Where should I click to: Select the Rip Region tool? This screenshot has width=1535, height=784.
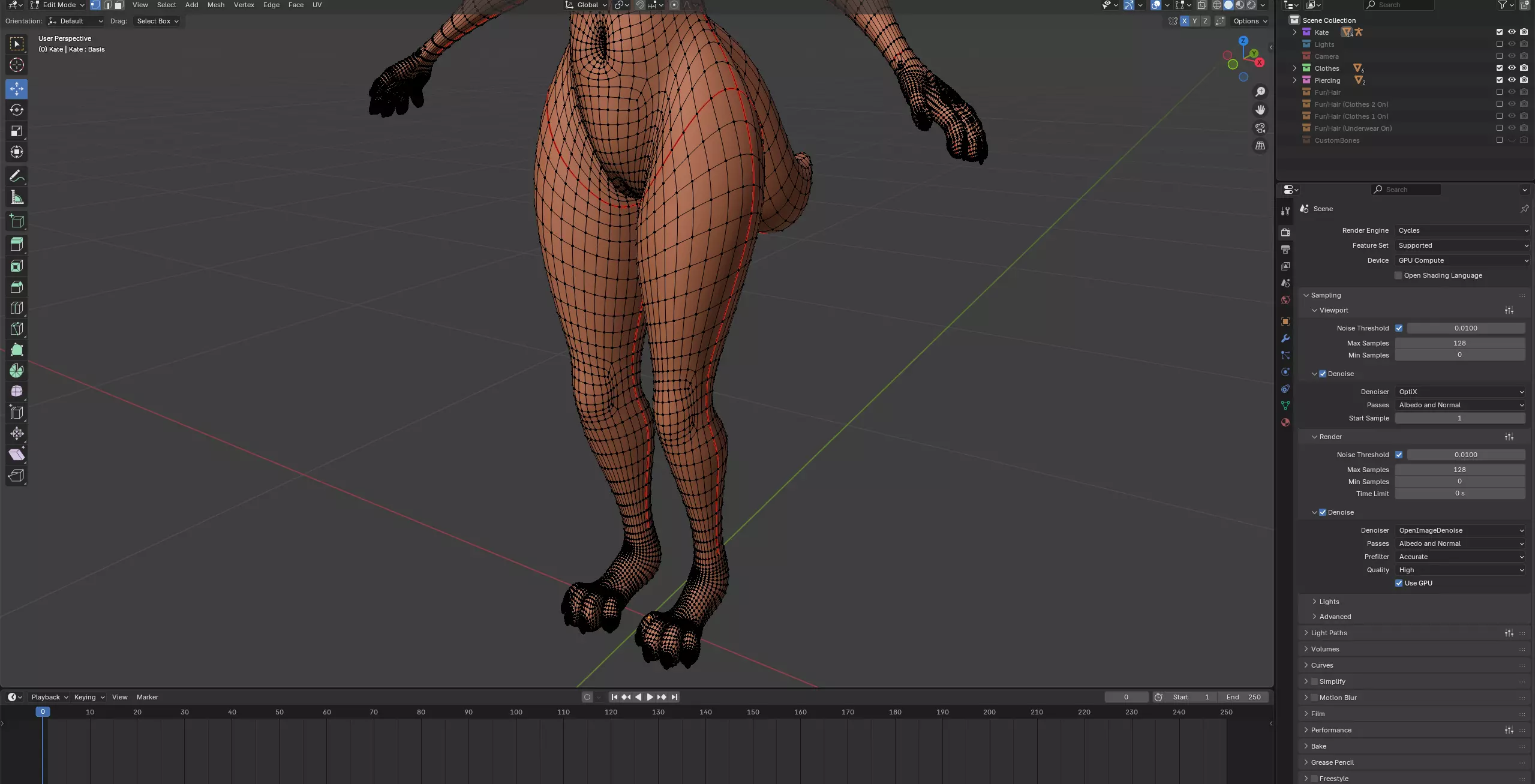click(17, 475)
